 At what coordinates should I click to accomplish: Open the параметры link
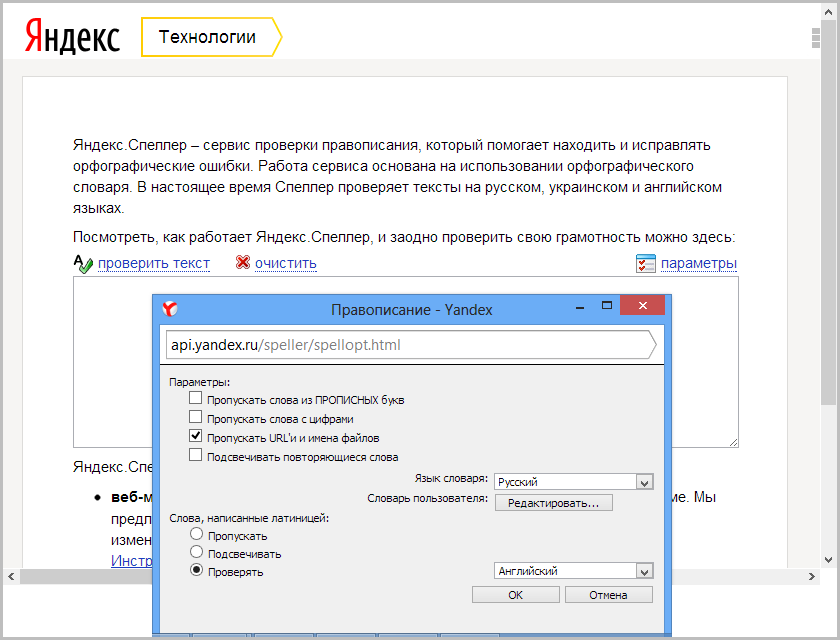coord(699,263)
